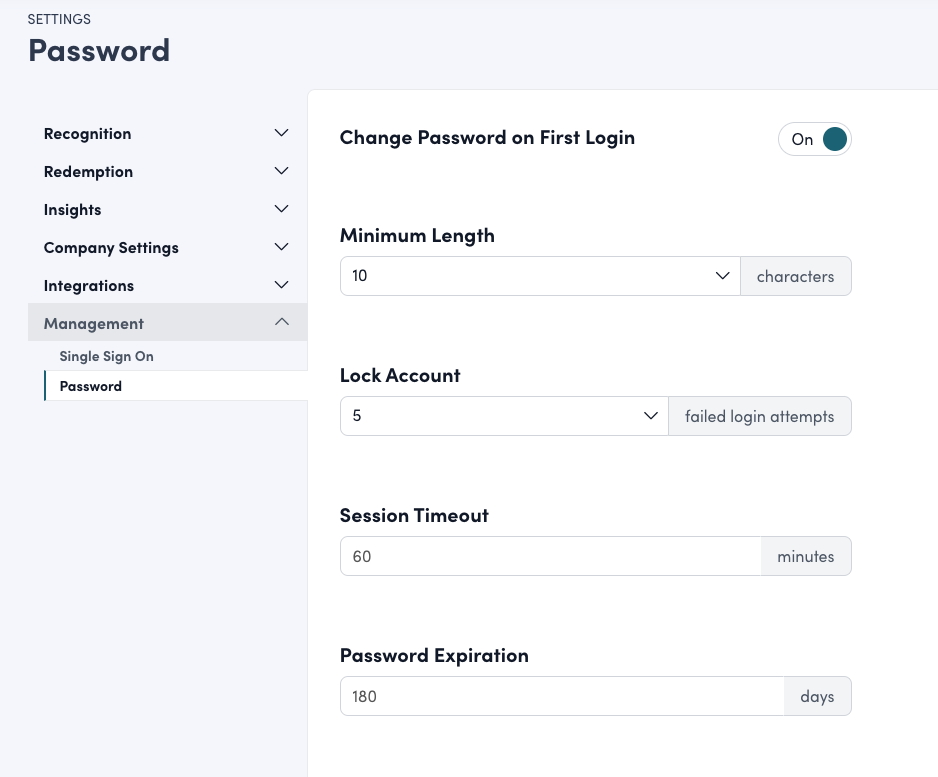
Task: Click the Lock Account dropdown arrow icon
Action: [651, 416]
